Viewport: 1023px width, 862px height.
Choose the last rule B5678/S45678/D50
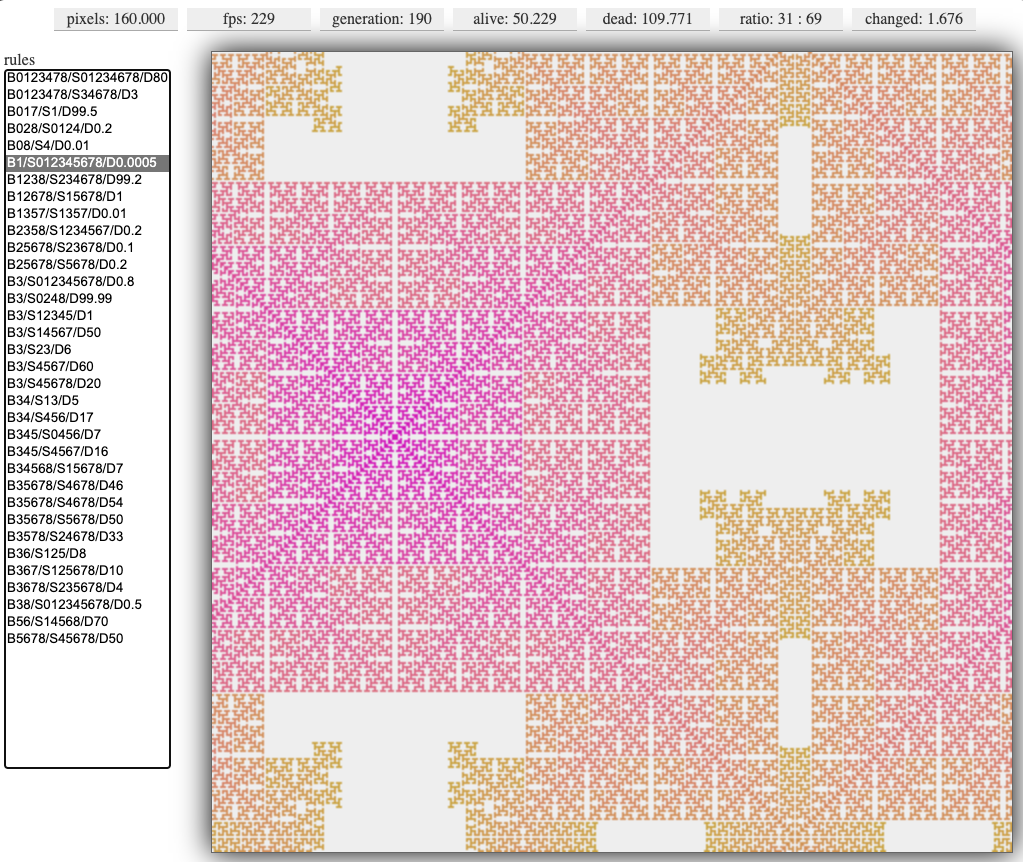[87, 638]
